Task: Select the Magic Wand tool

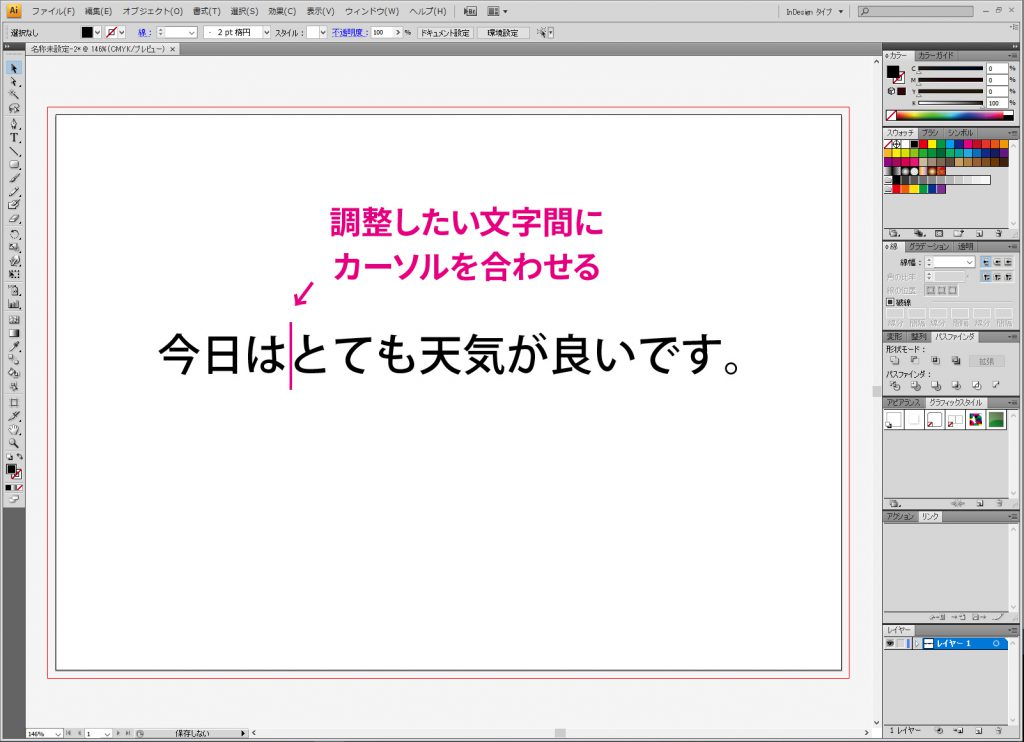Action: pyautogui.click(x=14, y=95)
